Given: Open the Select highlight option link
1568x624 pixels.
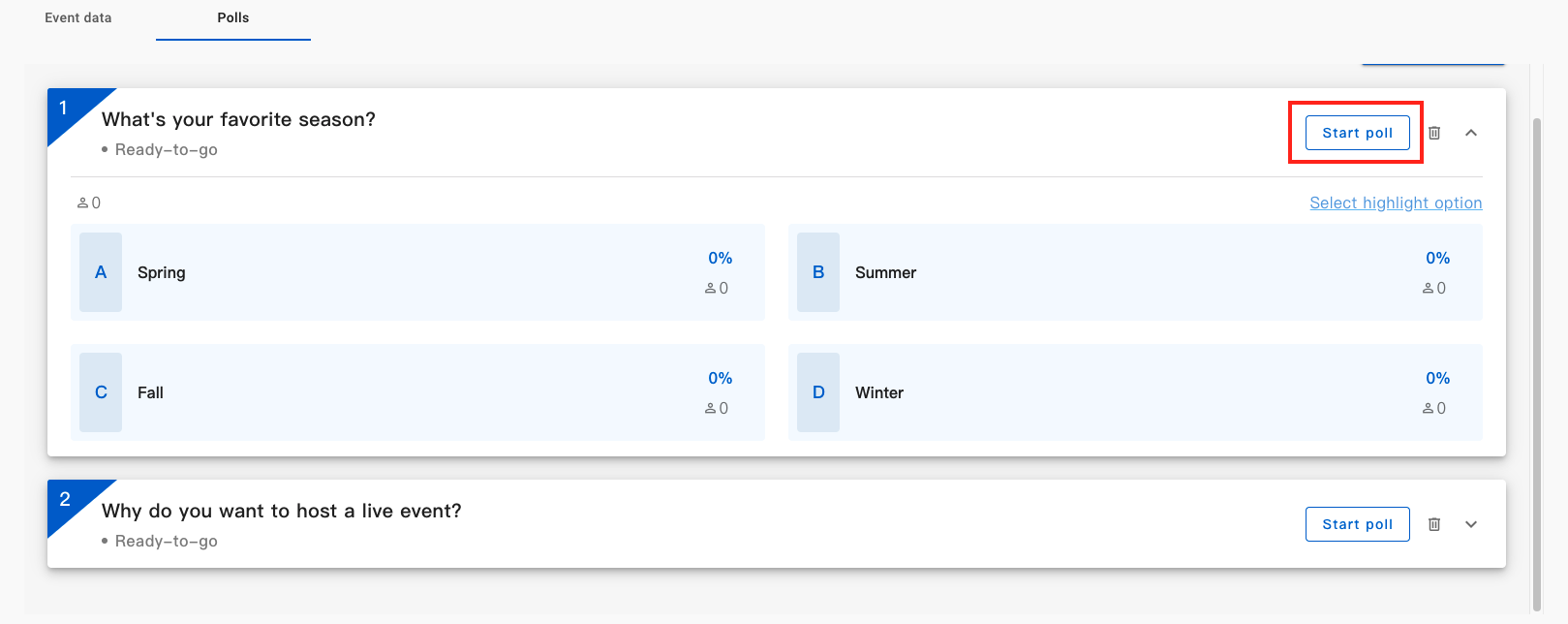Looking at the screenshot, I should pyautogui.click(x=1395, y=203).
